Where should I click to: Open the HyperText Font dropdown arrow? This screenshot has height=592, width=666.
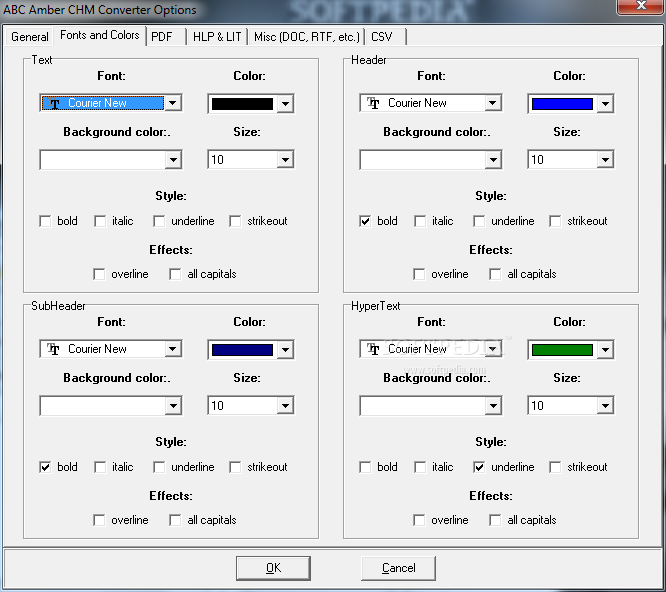click(x=493, y=349)
